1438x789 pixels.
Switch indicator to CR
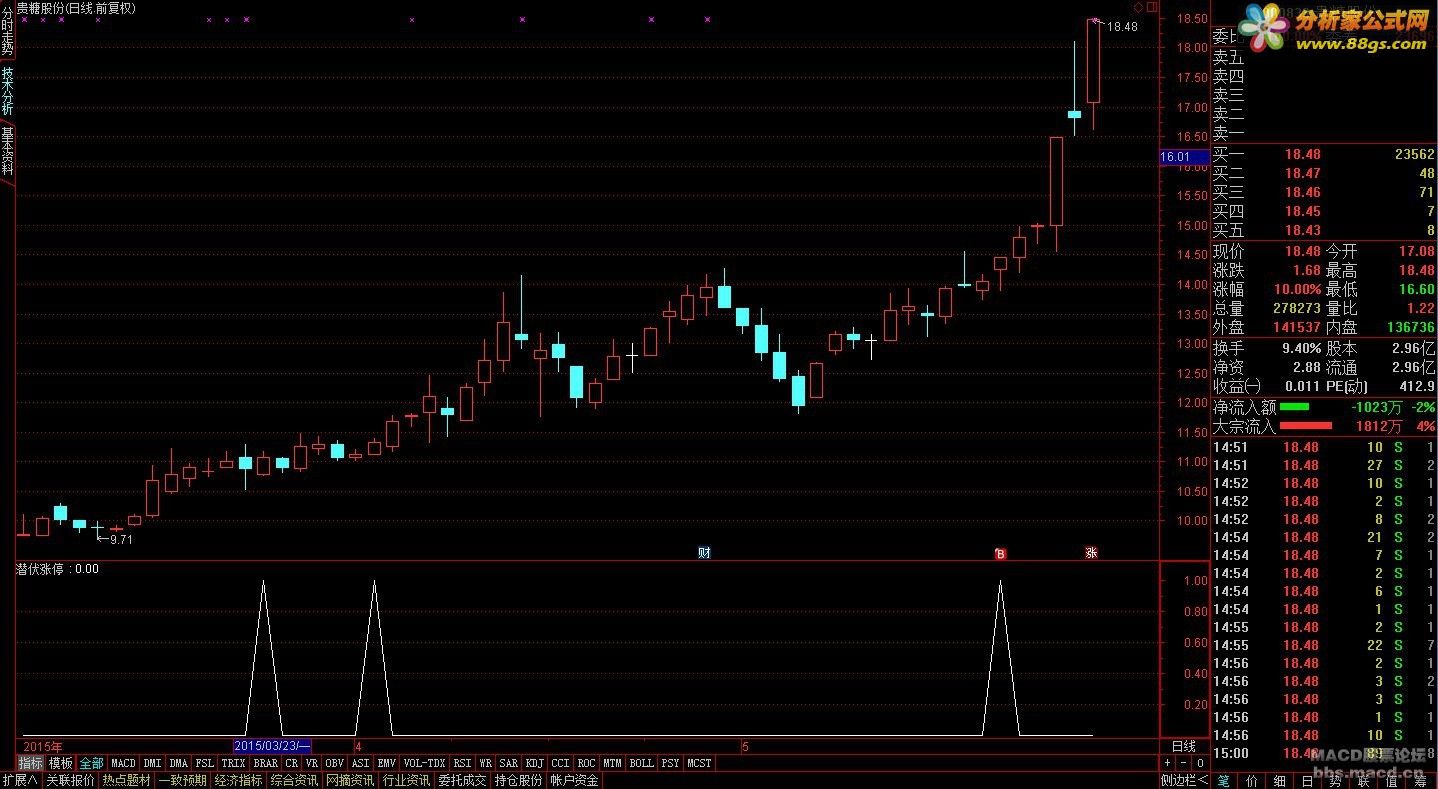tap(291, 763)
